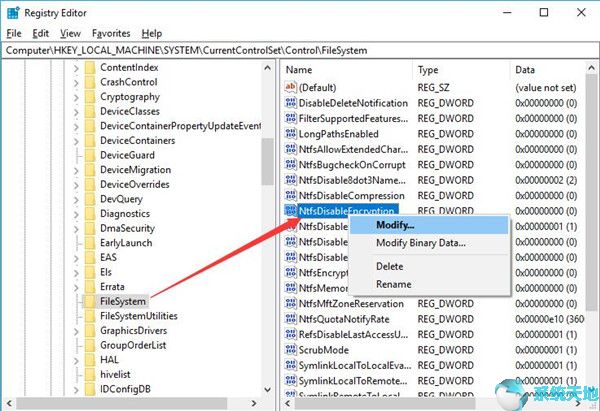Expand the DmaSecurity tree node
600x411 pixels.
[x=76, y=229]
